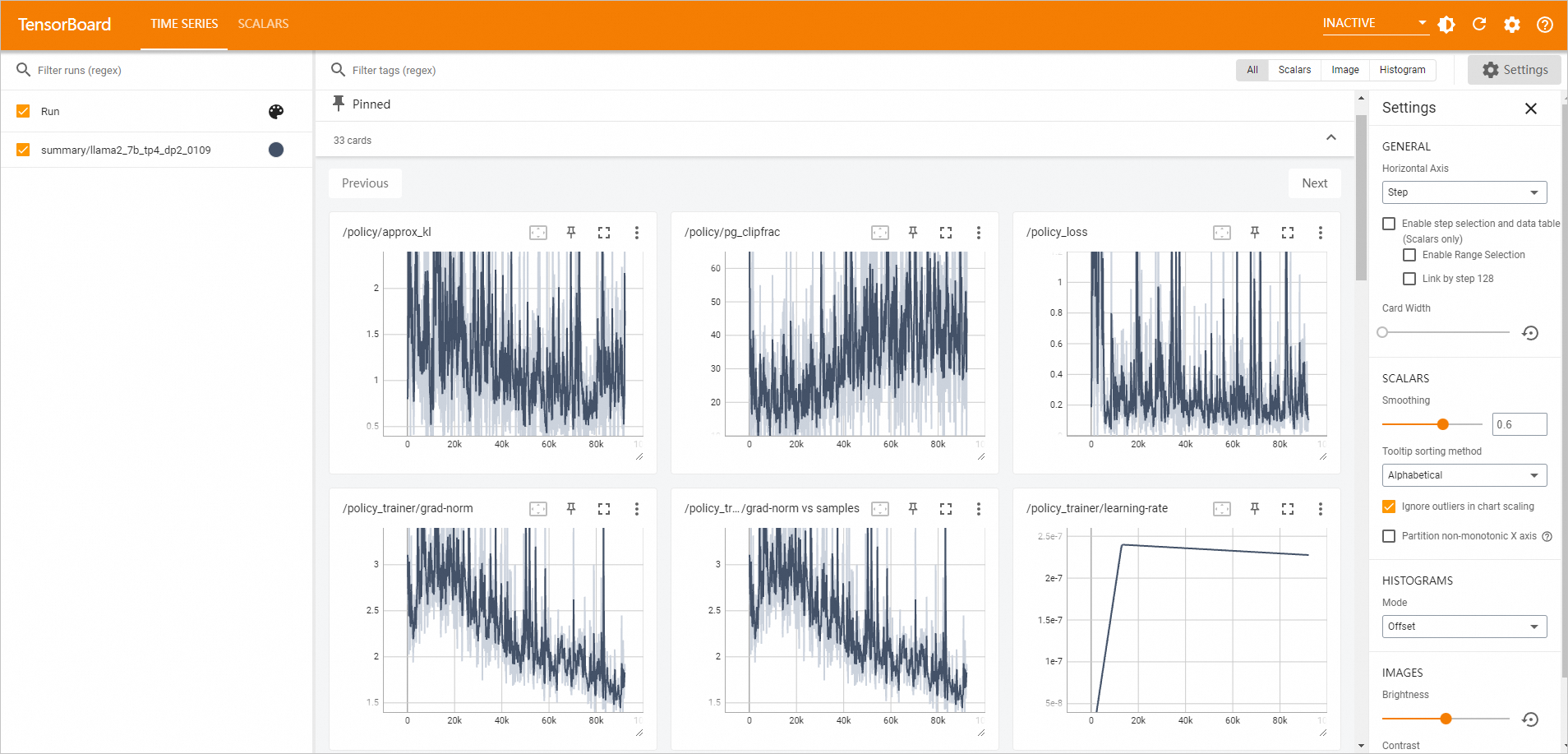Viewport: 1568px width, 754px height.
Task: Expand learning-rate chart to fullscreen
Action: coord(1288,509)
